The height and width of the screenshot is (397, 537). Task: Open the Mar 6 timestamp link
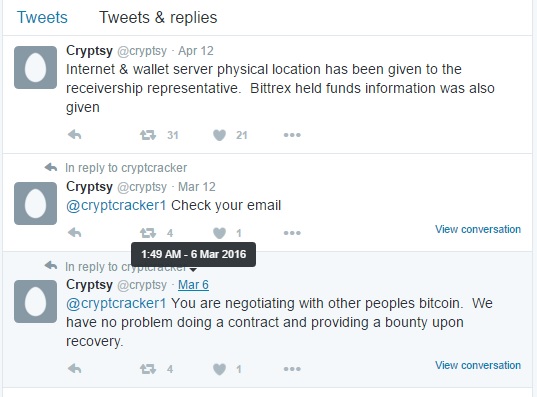coord(193,285)
